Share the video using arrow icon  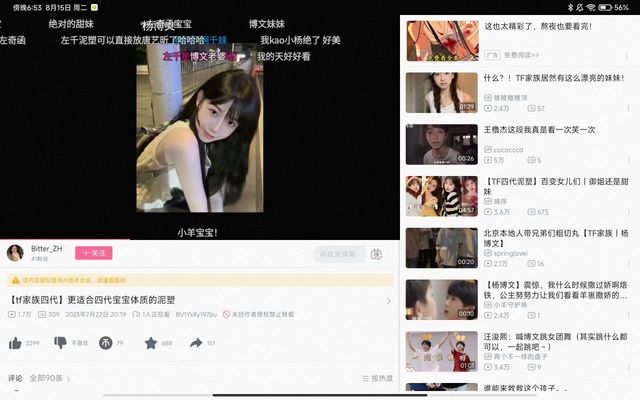[x=196, y=343]
